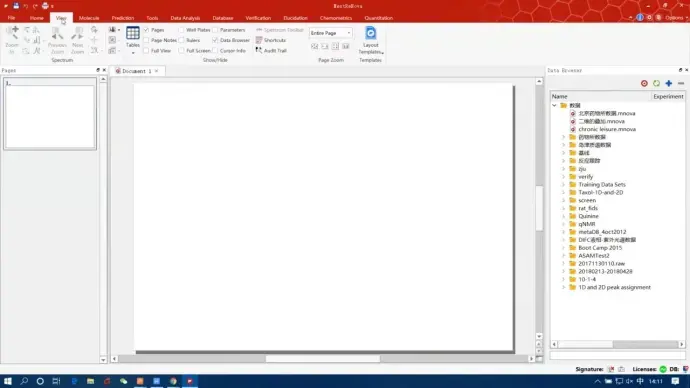This screenshot has width=690, height=388.
Task: Click the Options button
Action: click(675, 18)
